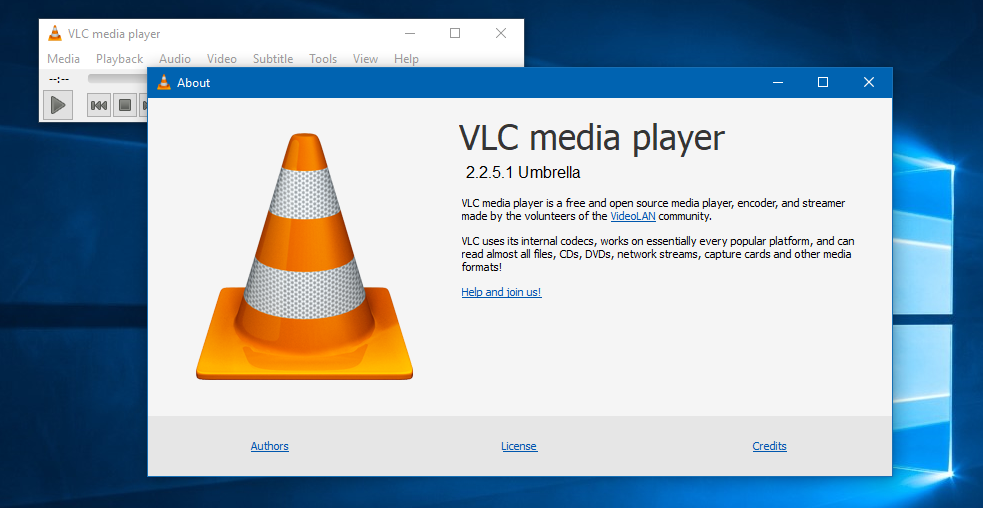983x508 pixels.
Task: Open the Authors link
Action: (x=270, y=447)
